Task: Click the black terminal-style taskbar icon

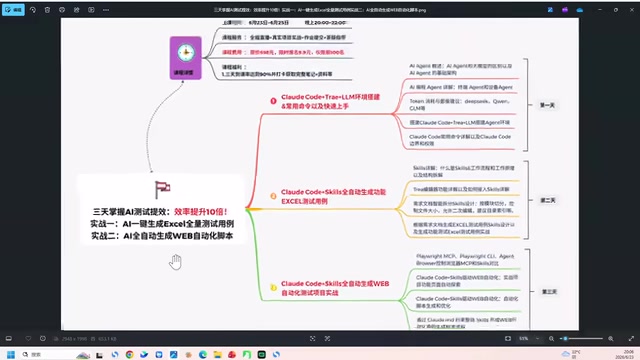Action: 262,354
